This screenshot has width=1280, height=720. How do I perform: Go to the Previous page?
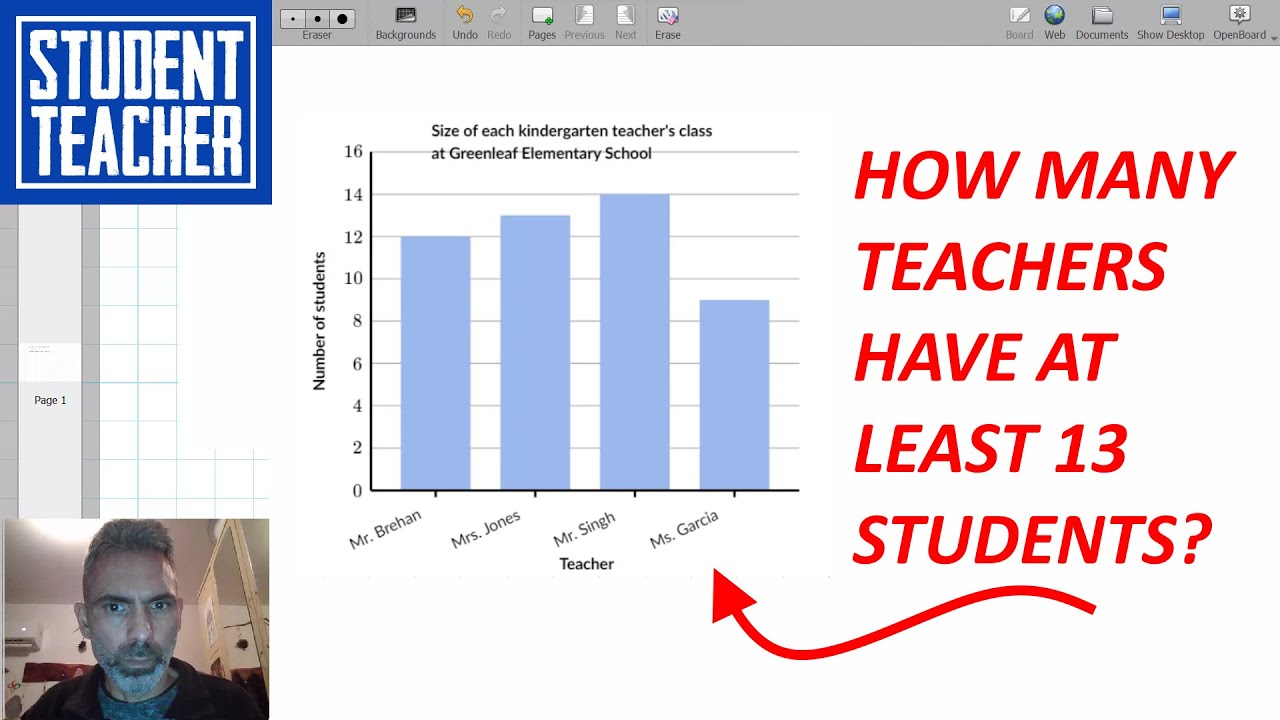[x=584, y=23]
